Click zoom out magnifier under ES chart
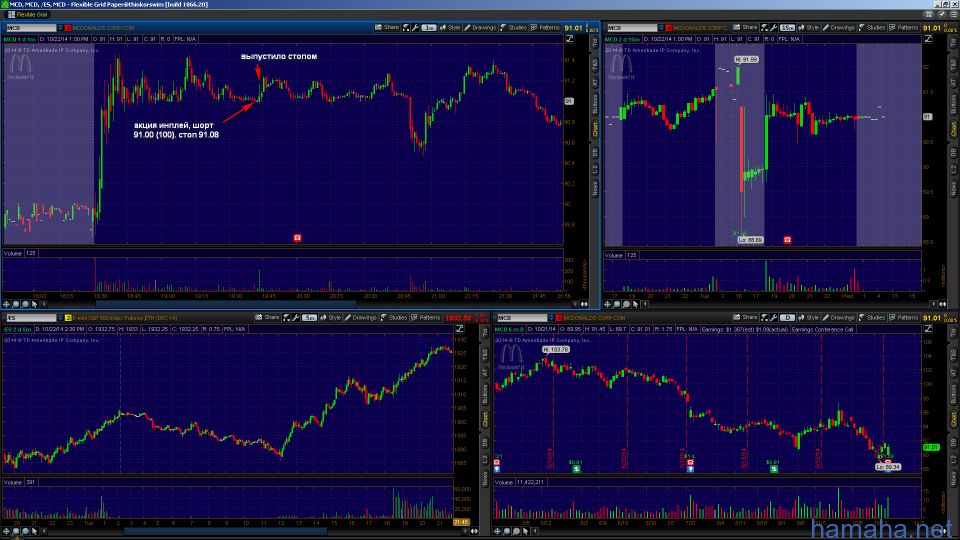Image resolution: width=960 pixels, height=540 pixels. tap(25, 531)
